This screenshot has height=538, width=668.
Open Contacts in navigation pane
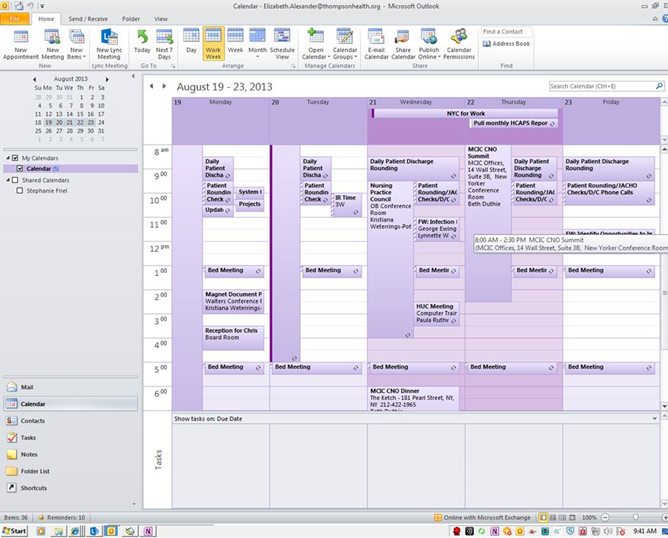(70, 421)
